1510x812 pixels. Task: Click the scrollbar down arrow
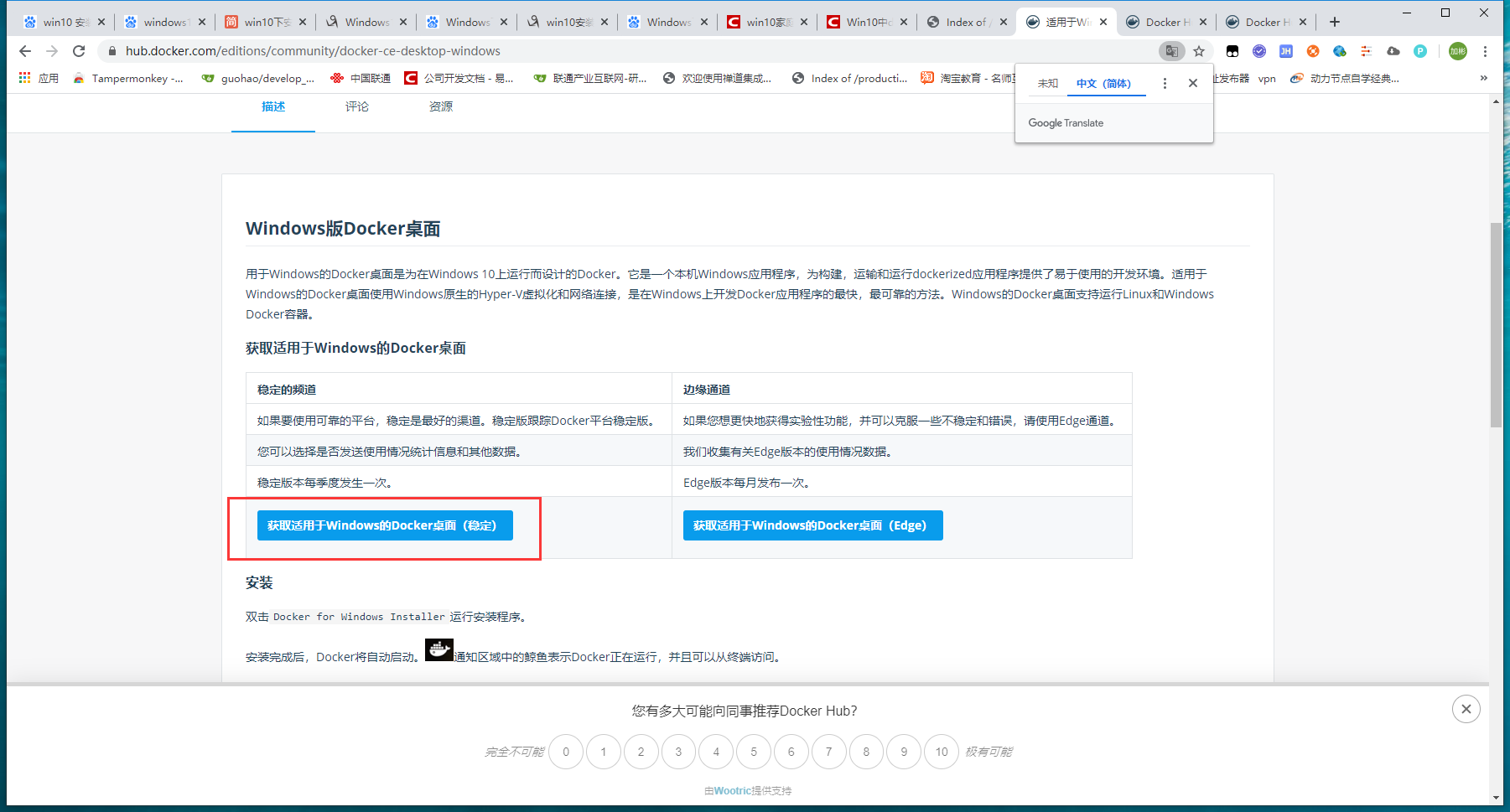pyautogui.click(x=1496, y=798)
